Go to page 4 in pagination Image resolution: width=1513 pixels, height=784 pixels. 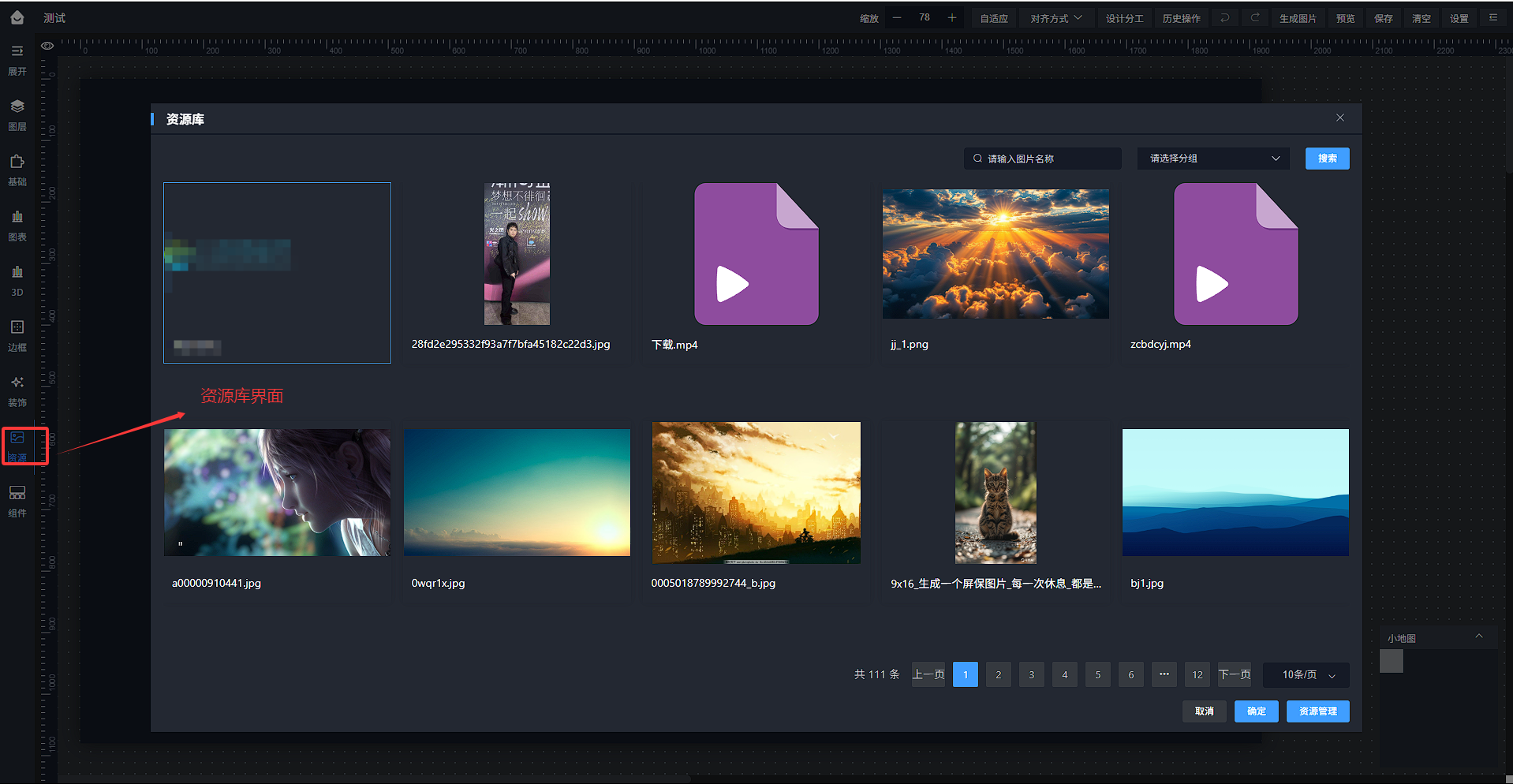(x=1065, y=674)
